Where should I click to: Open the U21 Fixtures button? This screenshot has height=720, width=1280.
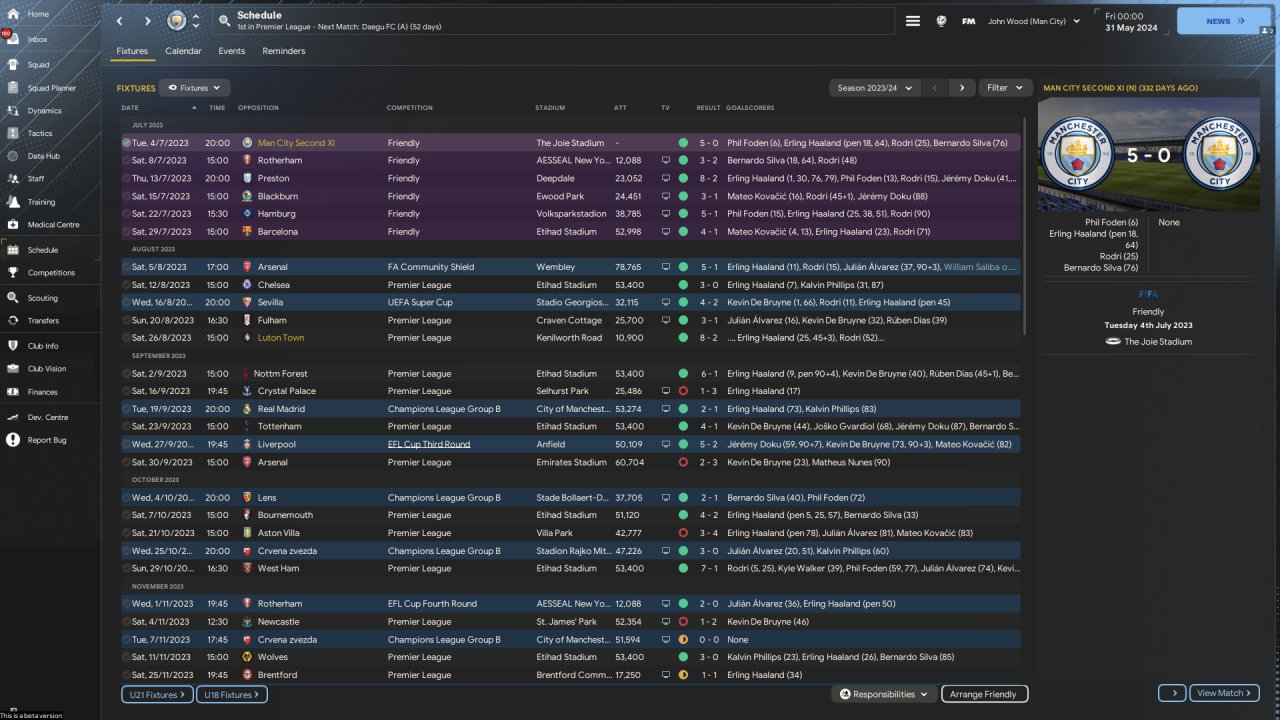pos(155,694)
